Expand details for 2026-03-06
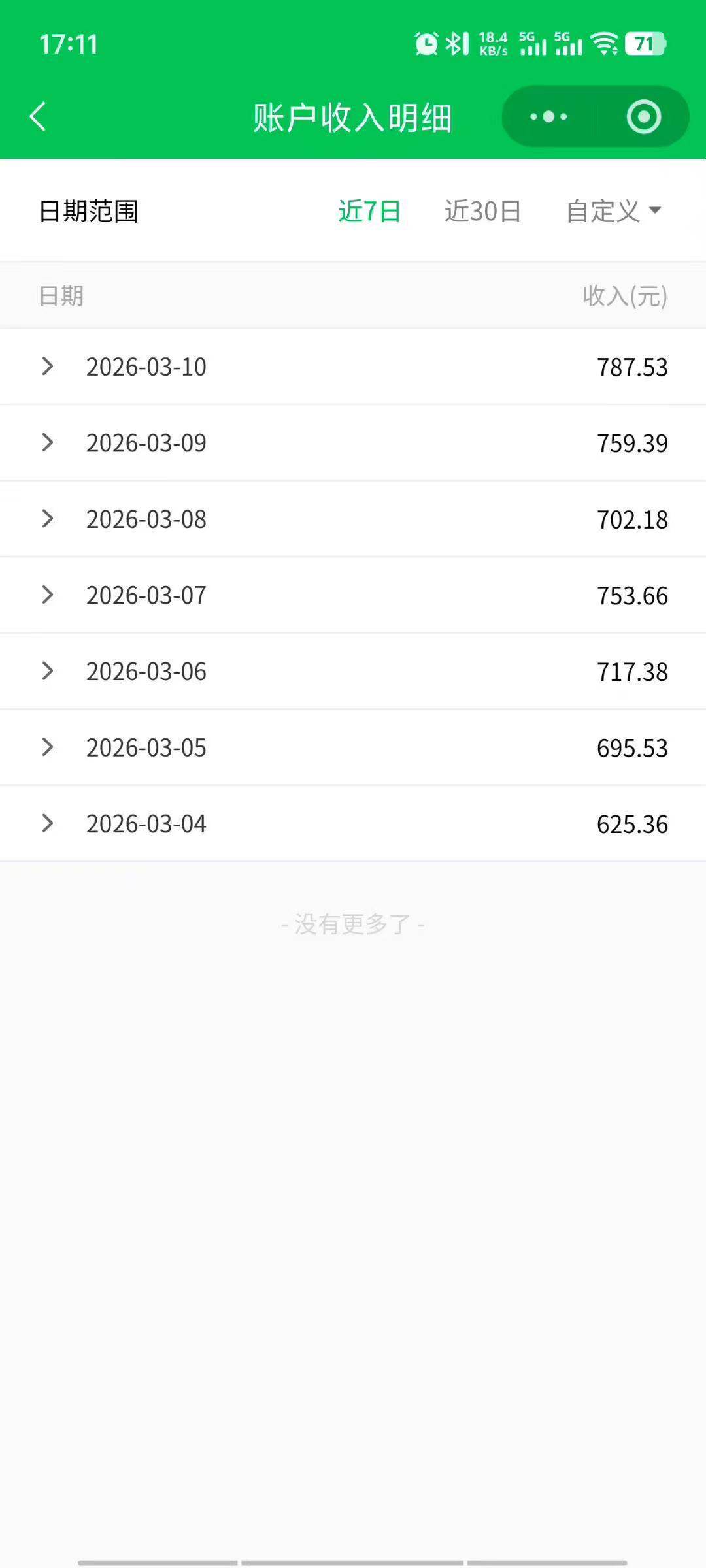This screenshot has width=706, height=1568. click(x=47, y=671)
